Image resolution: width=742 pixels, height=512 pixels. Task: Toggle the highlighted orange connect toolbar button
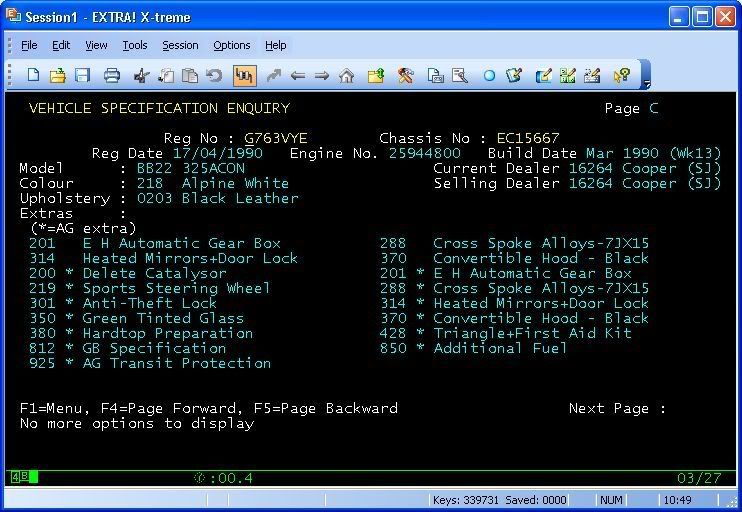pyautogui.click(x=243, y=75)
